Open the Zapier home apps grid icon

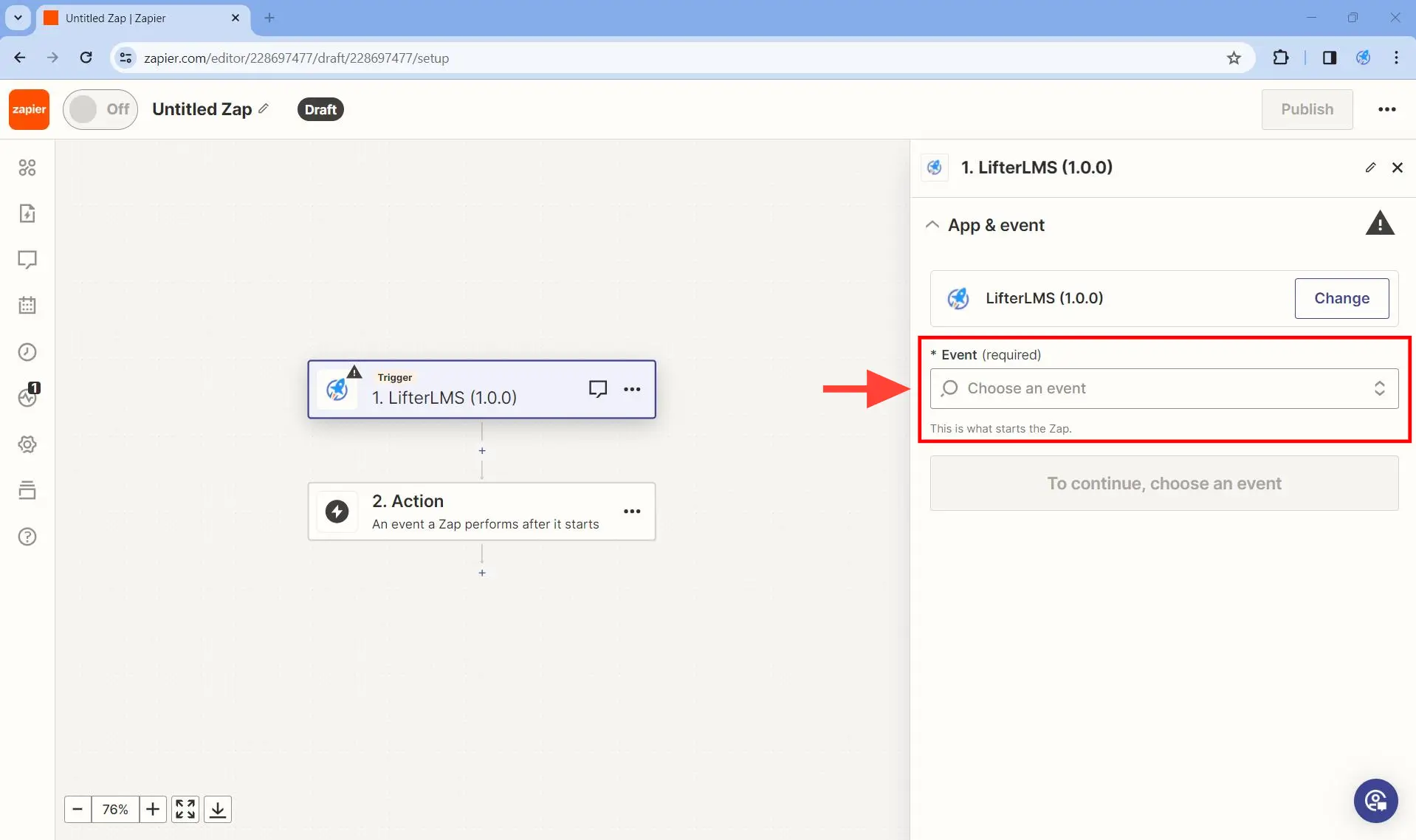27,168
